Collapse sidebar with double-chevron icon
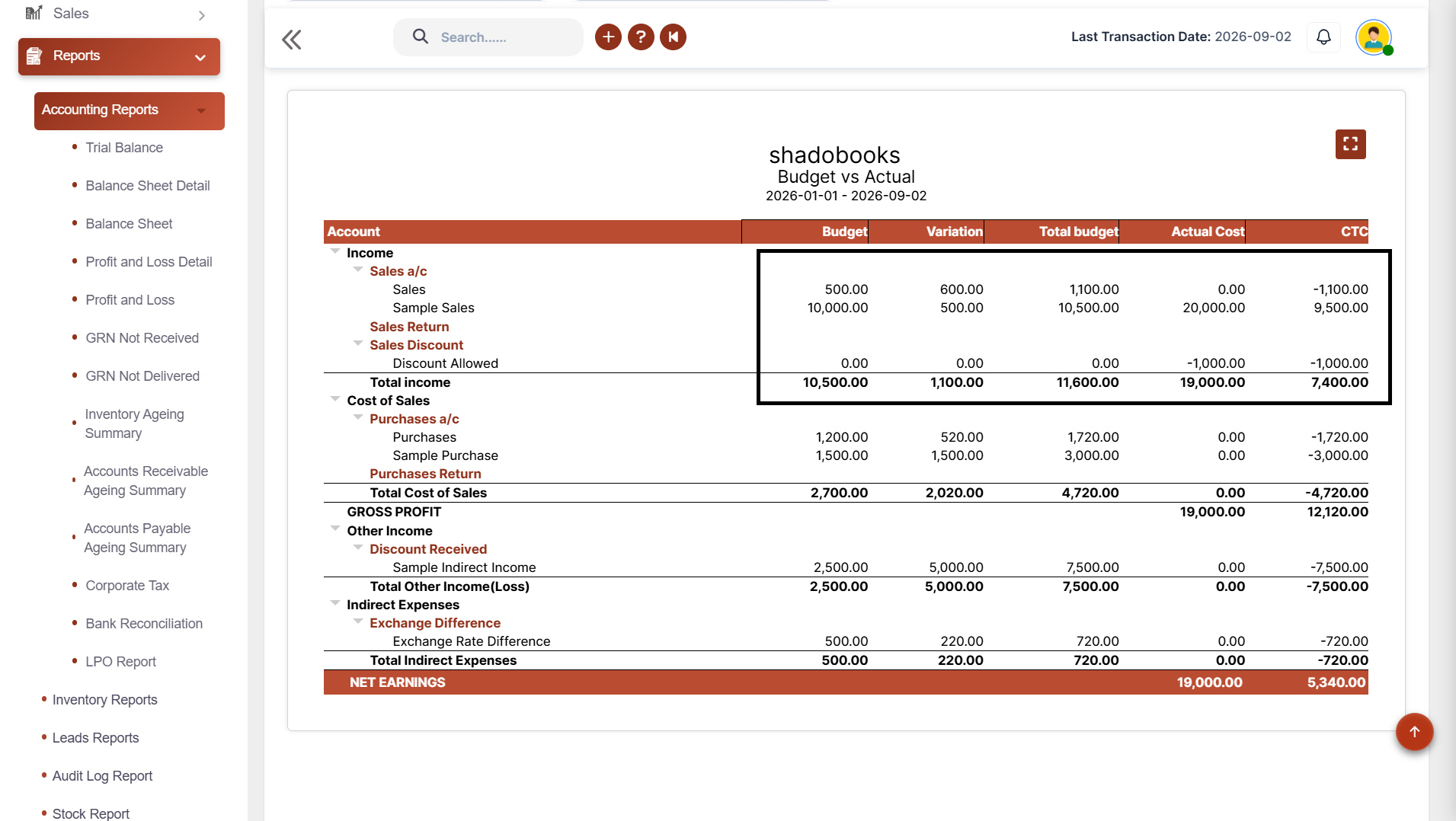 click(x=292, y=39)
